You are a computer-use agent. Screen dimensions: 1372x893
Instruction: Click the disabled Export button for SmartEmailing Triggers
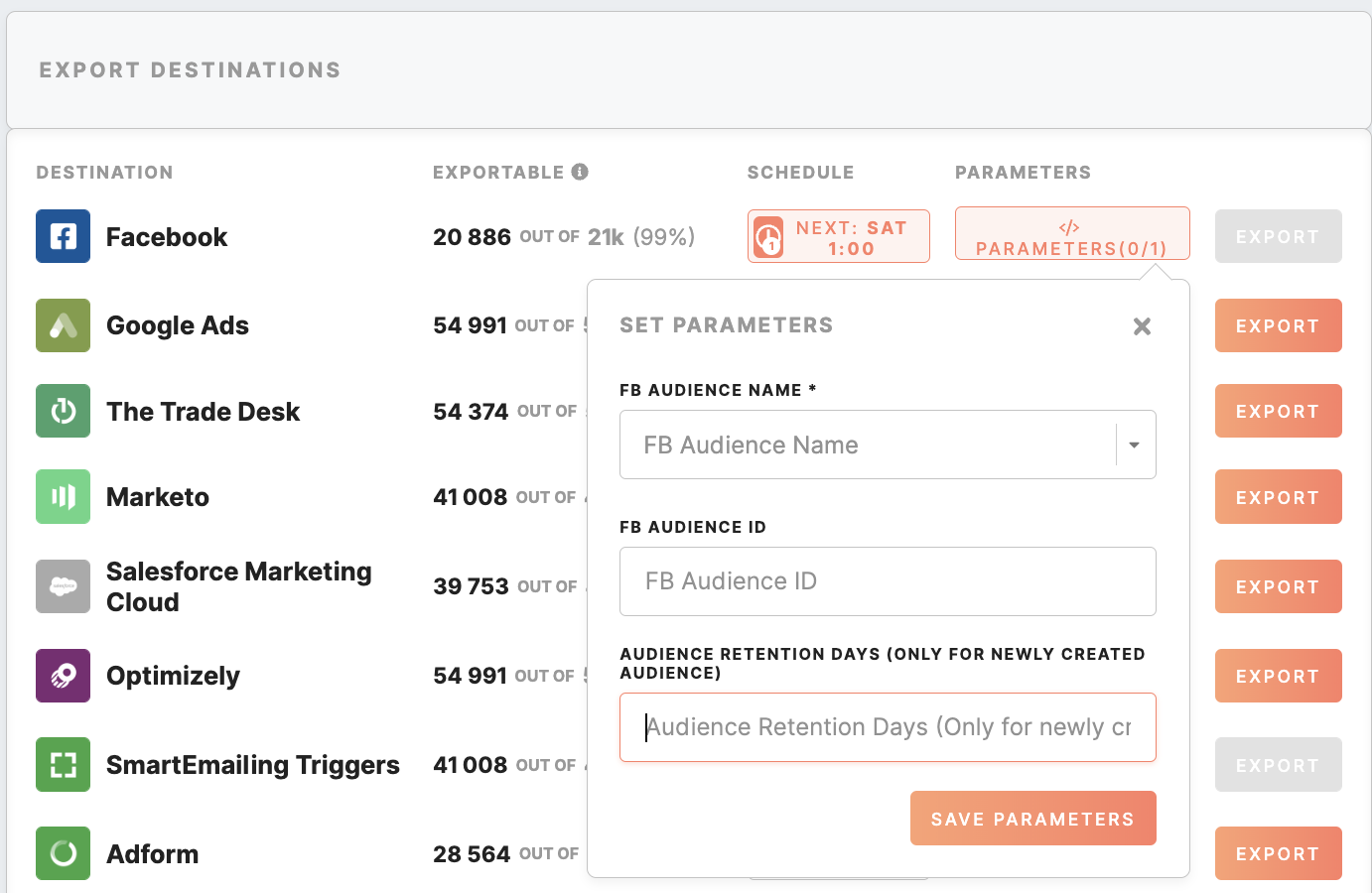[1278, 764]
